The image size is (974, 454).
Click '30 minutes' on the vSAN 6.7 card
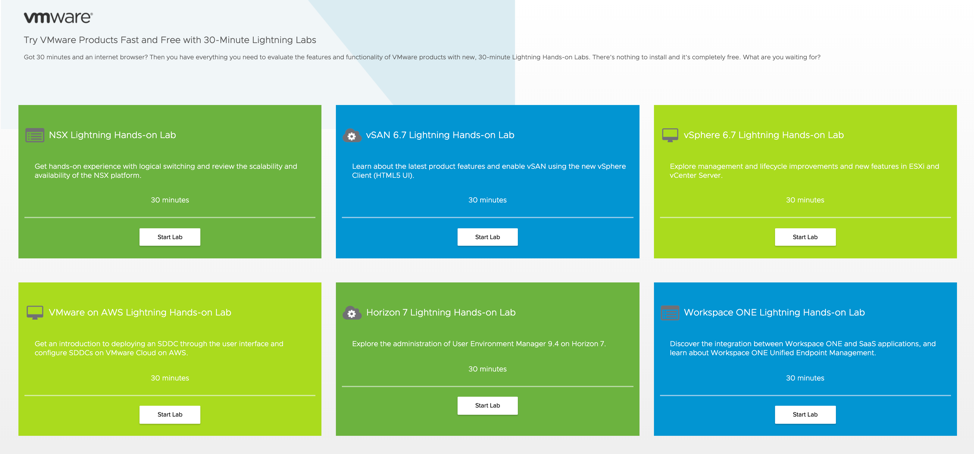488,200
